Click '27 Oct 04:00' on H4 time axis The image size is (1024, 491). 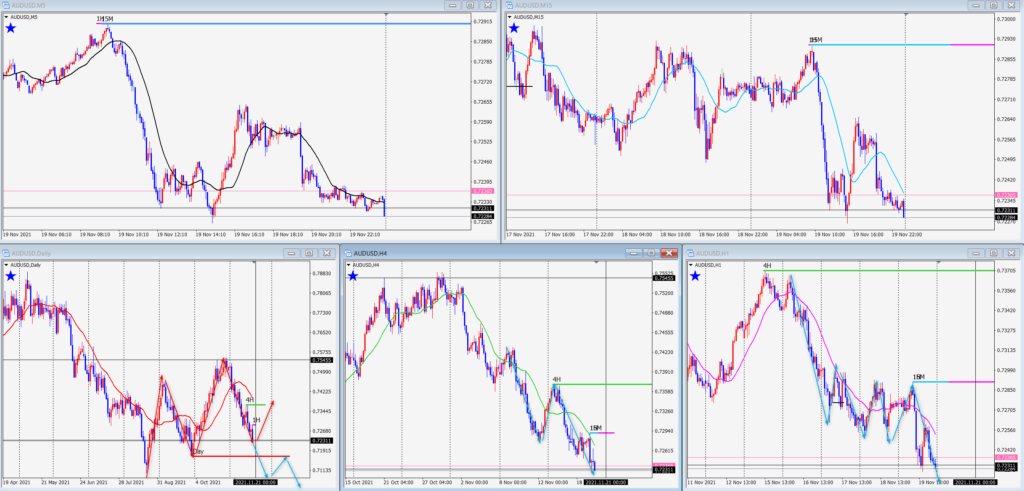[436, 482]
